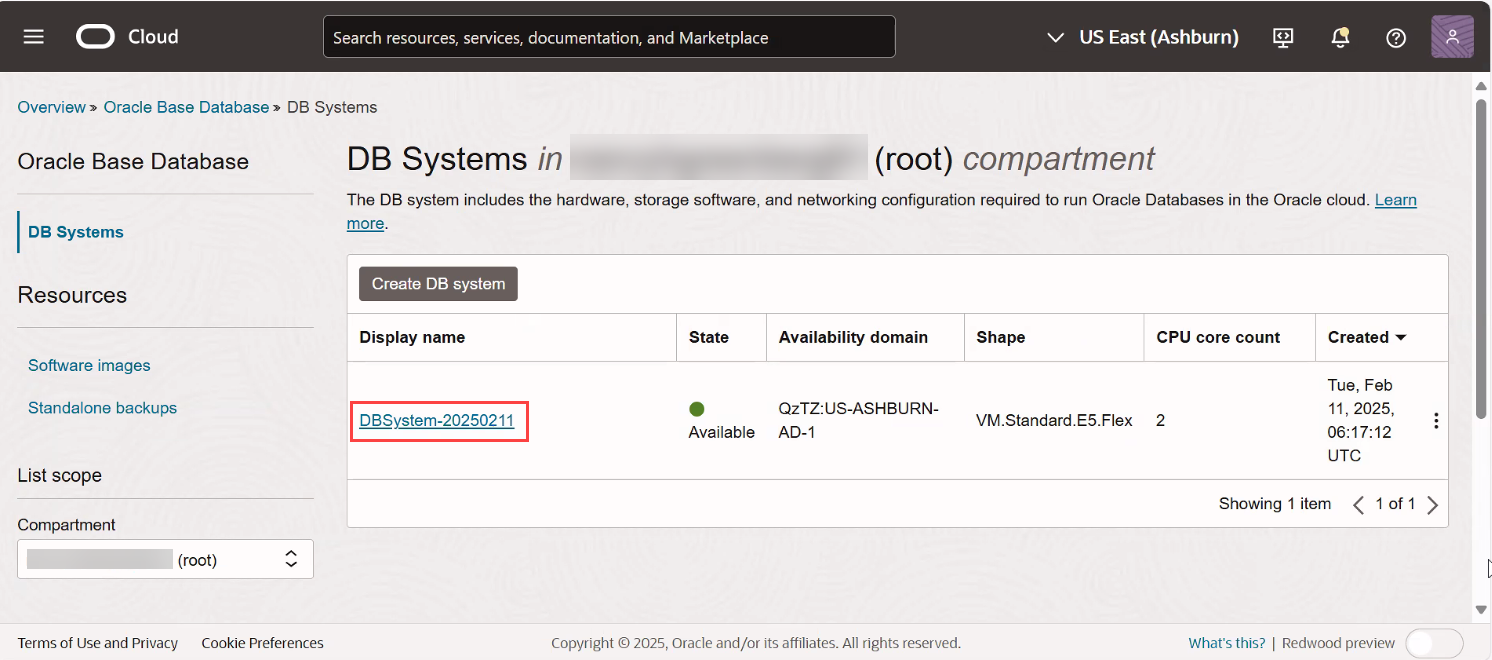Click the DB Systems breadcrumb text
The height and width of the screenshot is (660, 1492).
click(332, 107)
